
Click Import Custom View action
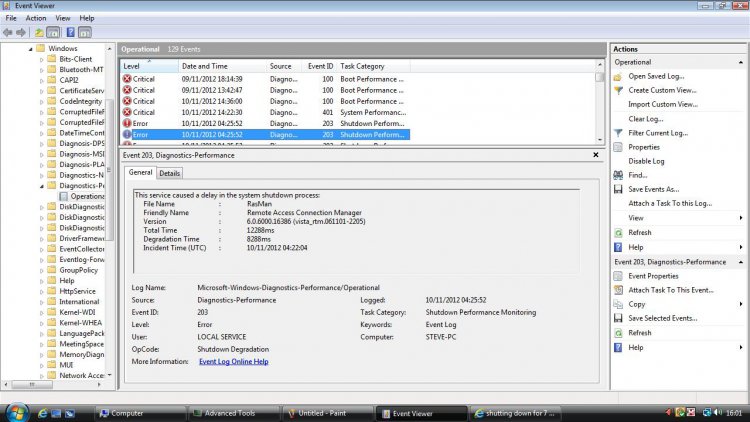[663, 104]
